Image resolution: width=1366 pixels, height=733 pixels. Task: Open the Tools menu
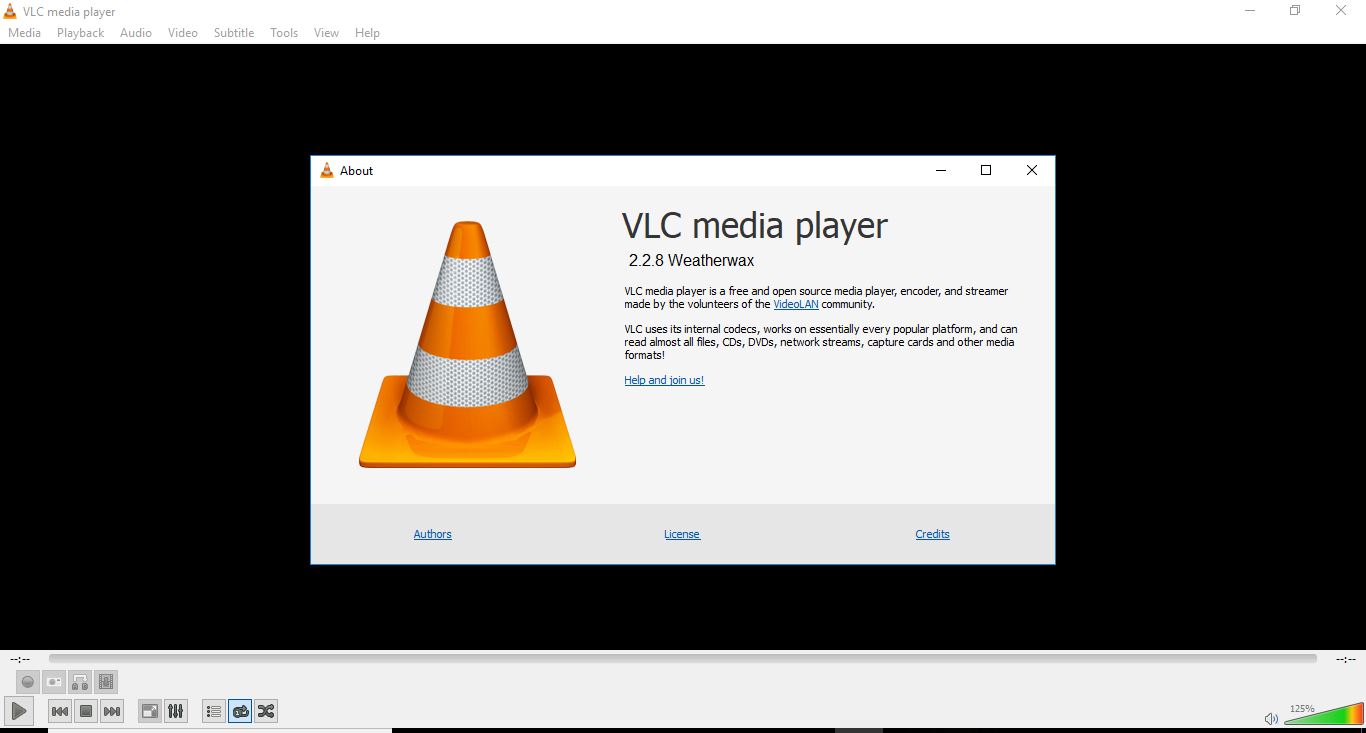coord(283,32)
